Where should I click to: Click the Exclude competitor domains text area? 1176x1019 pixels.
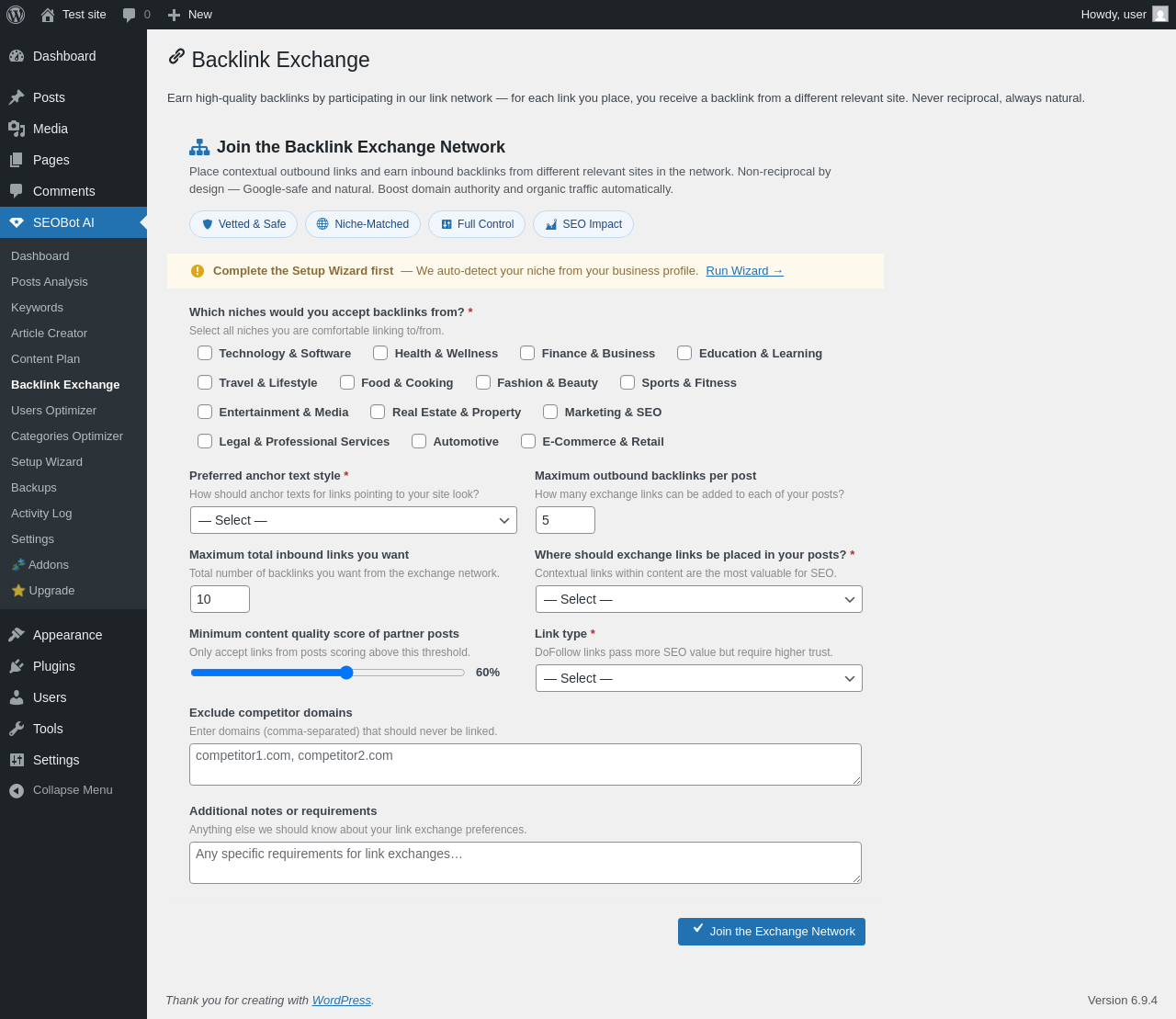(x=526, y=764)
